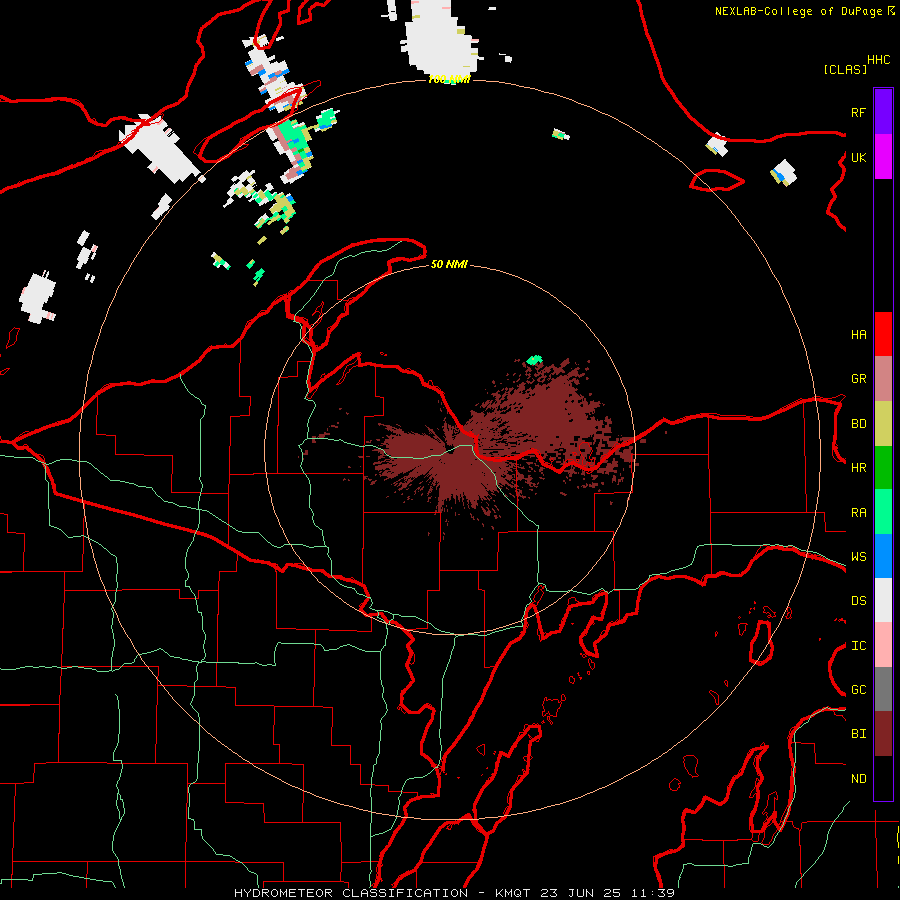Click the 100 NMI range ring label
This screenshot has height=900, width=900.
coord(449,79)
